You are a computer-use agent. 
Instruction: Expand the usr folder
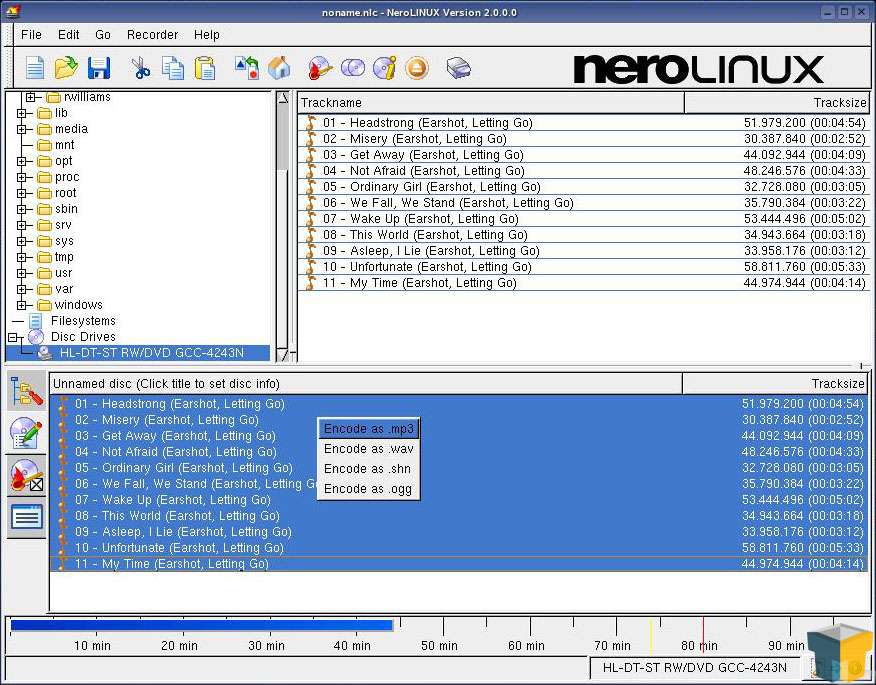(x=21, y=273)
